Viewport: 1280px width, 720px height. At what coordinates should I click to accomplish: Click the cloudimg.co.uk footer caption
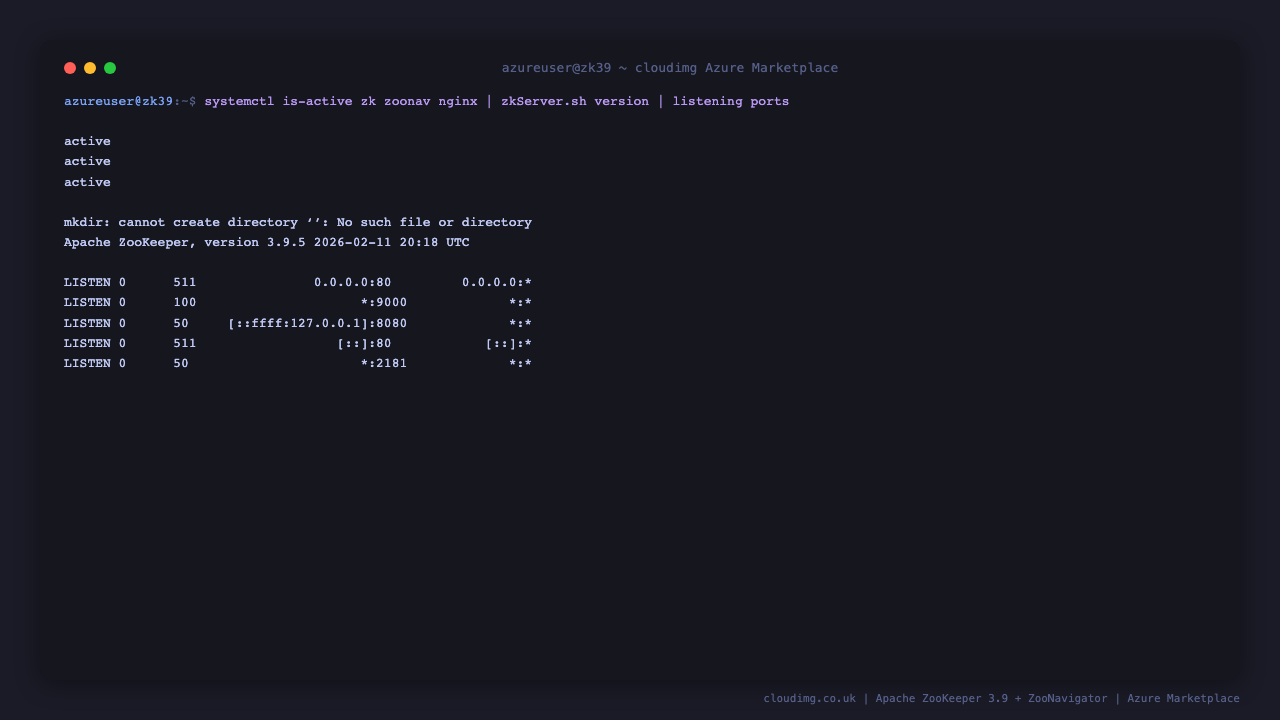1001,698
